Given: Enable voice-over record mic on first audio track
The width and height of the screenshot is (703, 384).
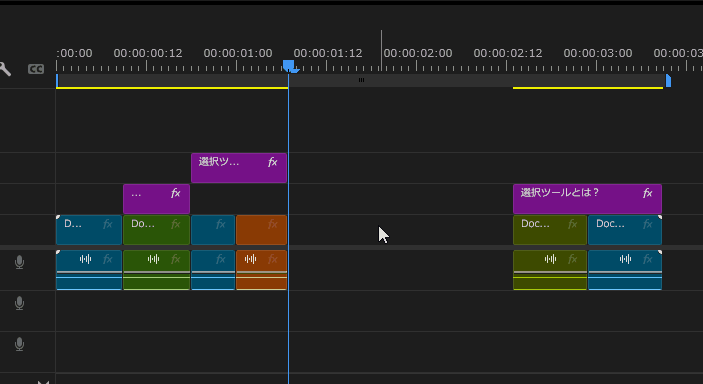Looking at the screenshot, I should pos(19,262).
